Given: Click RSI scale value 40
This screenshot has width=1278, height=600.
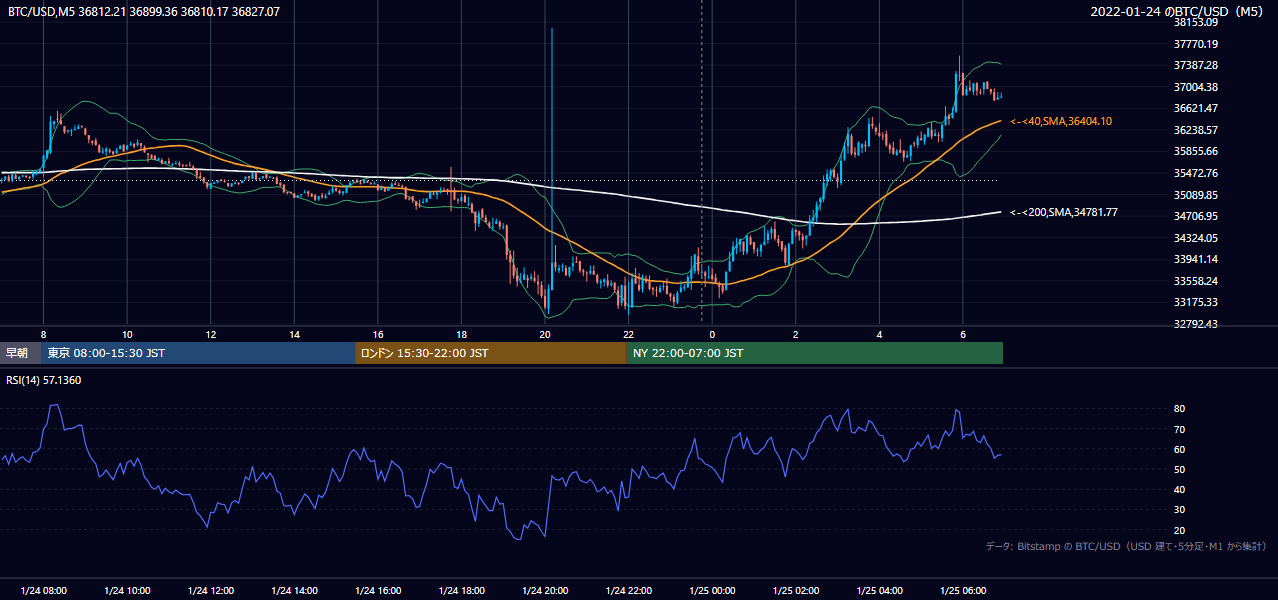Looking at the screenshot, I should pos(1180,489).
